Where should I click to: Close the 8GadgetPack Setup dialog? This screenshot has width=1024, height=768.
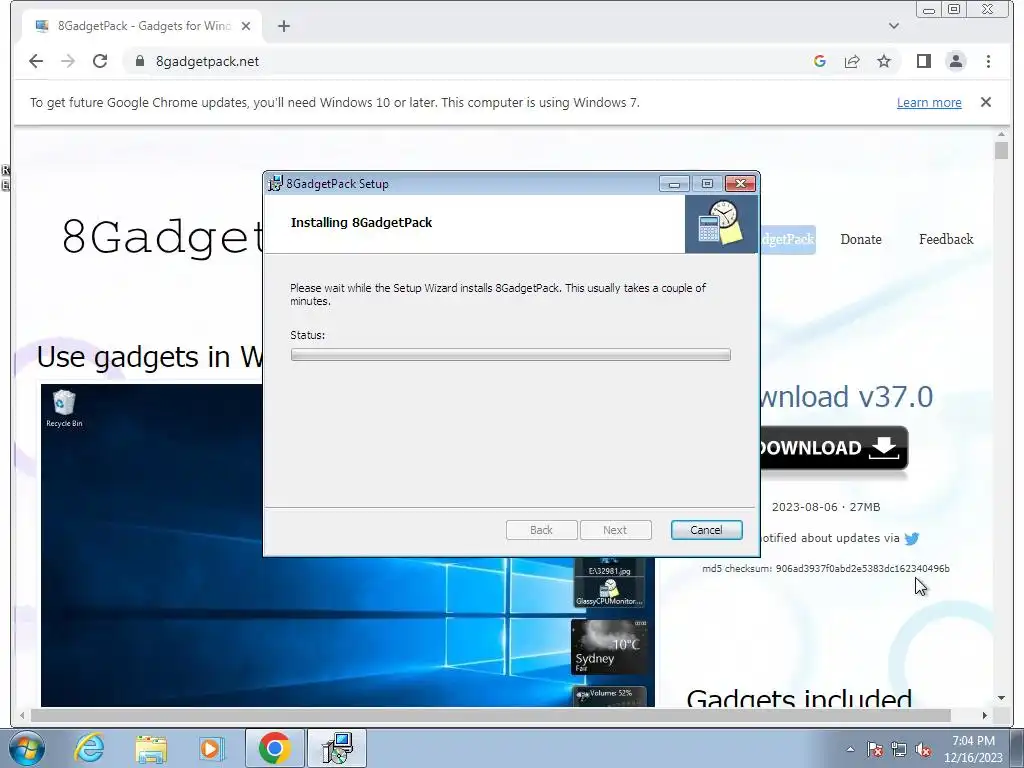741,184
